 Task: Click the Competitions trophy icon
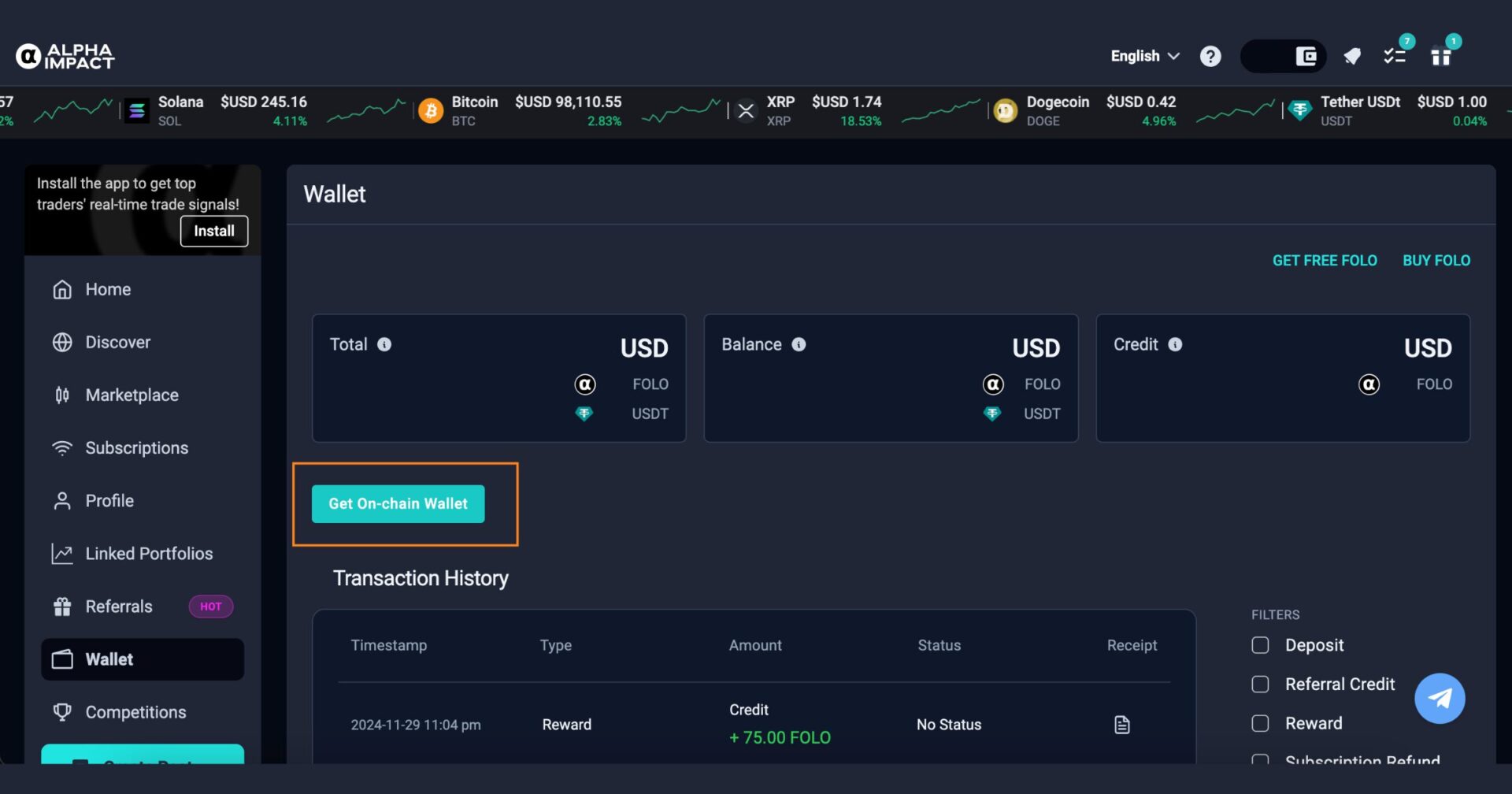(x=62, y=712)
